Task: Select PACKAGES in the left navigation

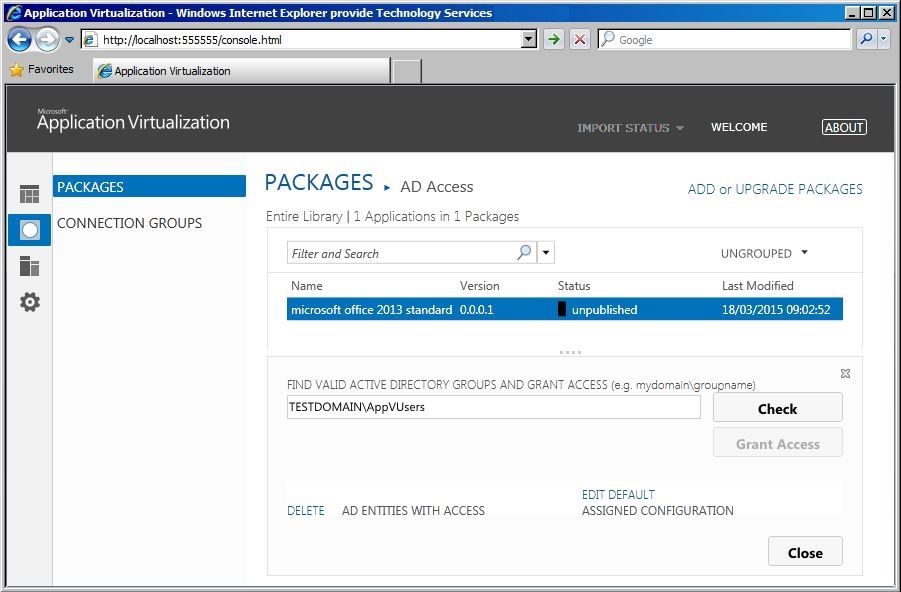Action: 149,186
